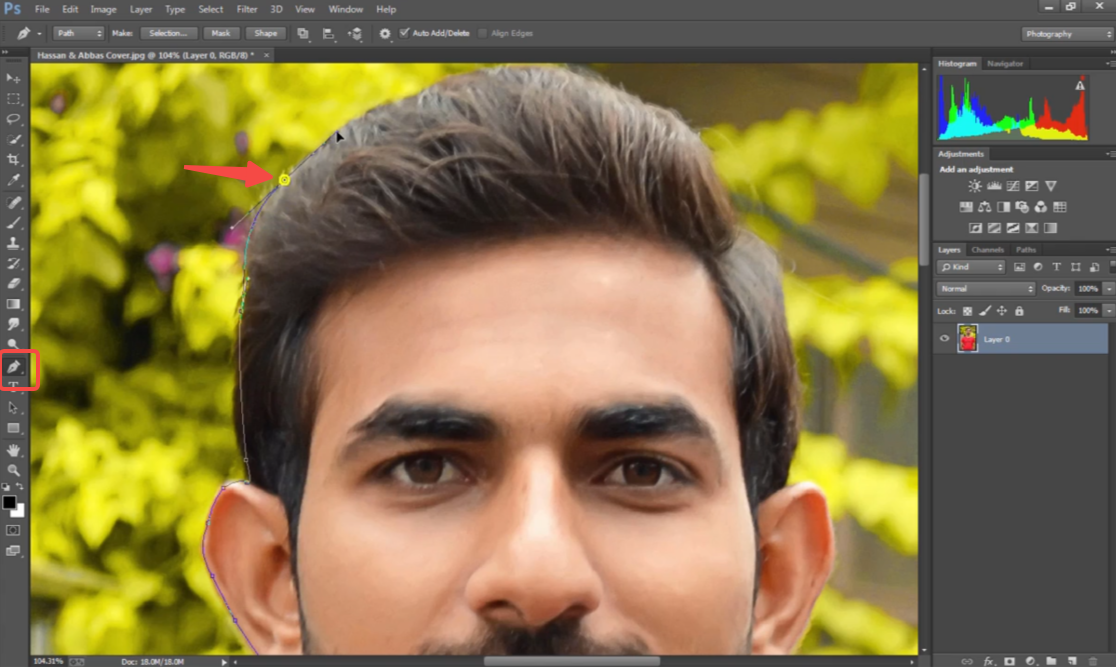Image resolution: width=1116 pixels, height=667 pixels.
Task: Change screen mode button in toolbox
Action: 13,551
